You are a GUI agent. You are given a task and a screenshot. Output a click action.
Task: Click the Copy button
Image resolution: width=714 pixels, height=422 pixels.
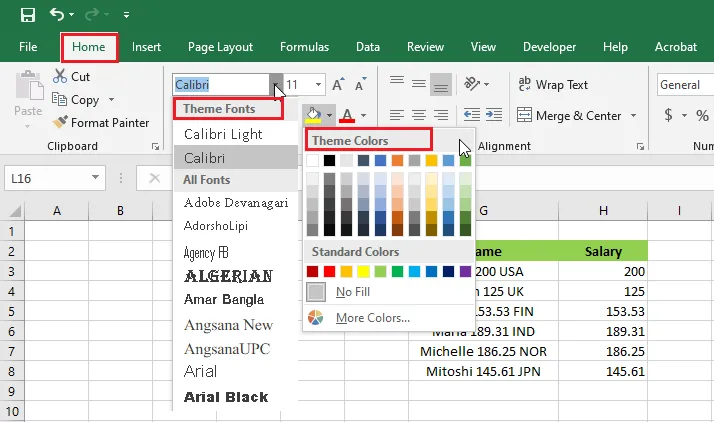coord(76,100)
